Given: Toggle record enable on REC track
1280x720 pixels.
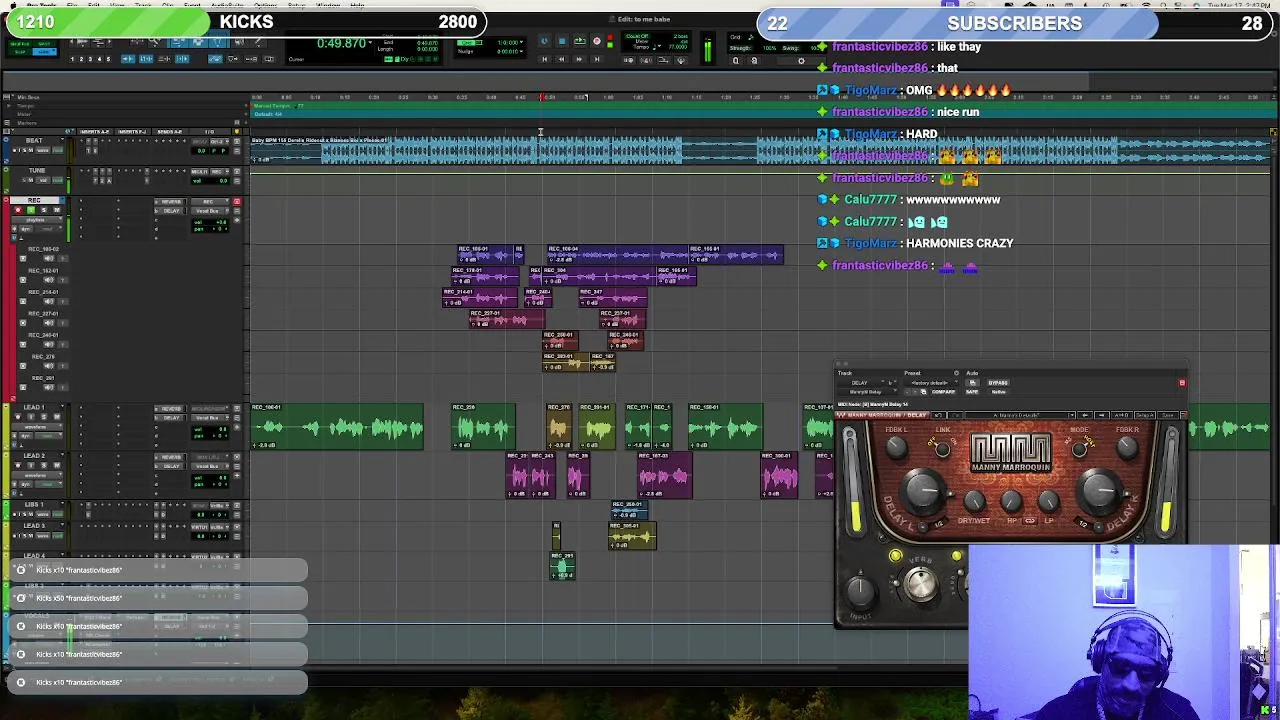Looking at the screenshot, I should pos(18,210).
